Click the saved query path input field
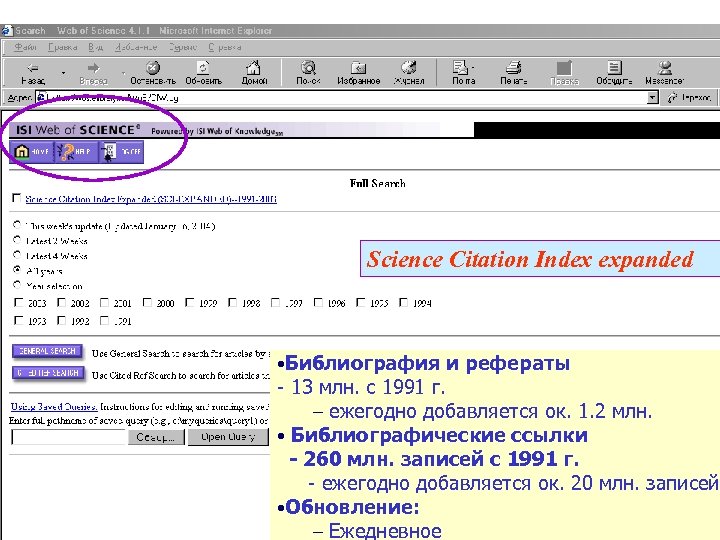 click(68, 437)
